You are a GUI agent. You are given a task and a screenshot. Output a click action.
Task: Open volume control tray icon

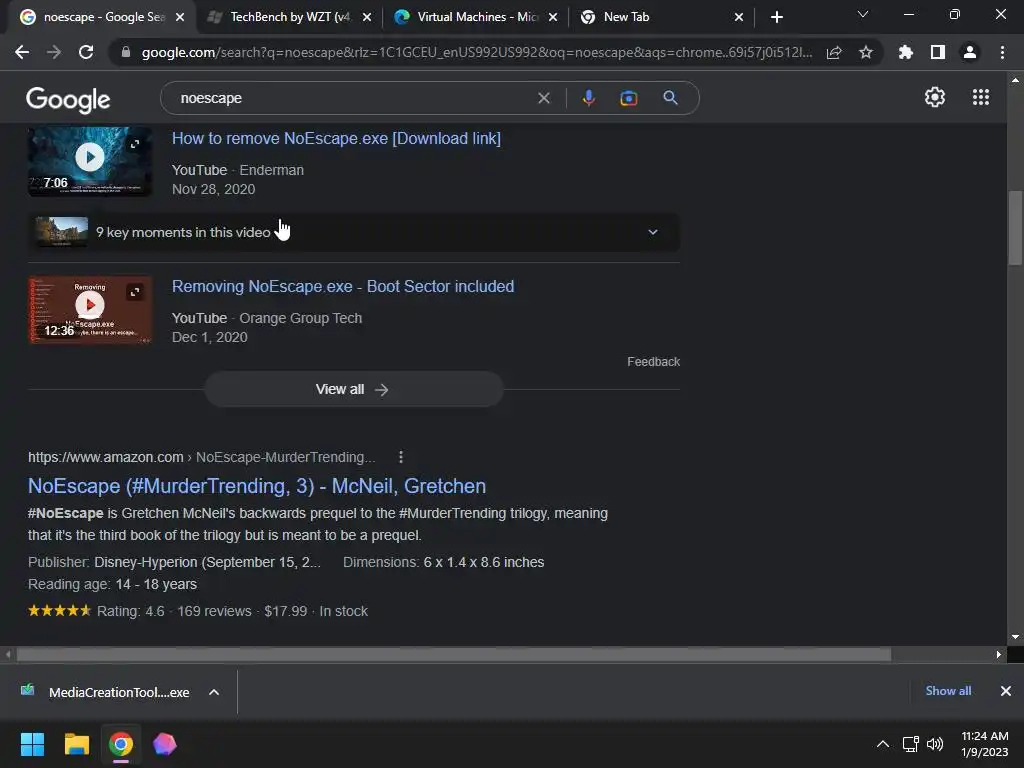pos(935,744)
